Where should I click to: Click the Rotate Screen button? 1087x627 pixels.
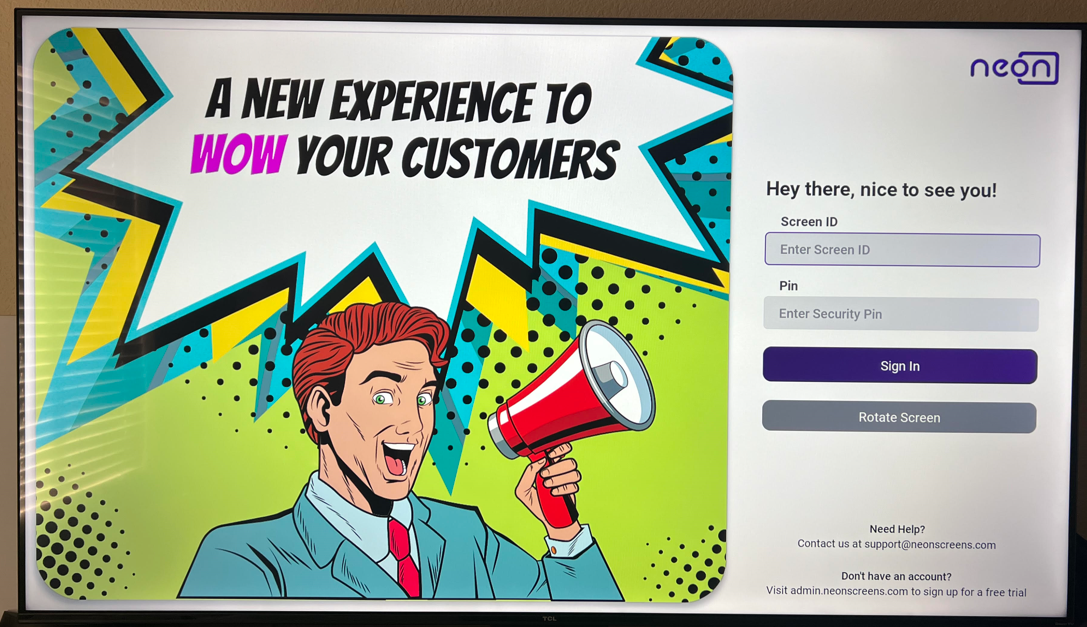coord(899,418)
